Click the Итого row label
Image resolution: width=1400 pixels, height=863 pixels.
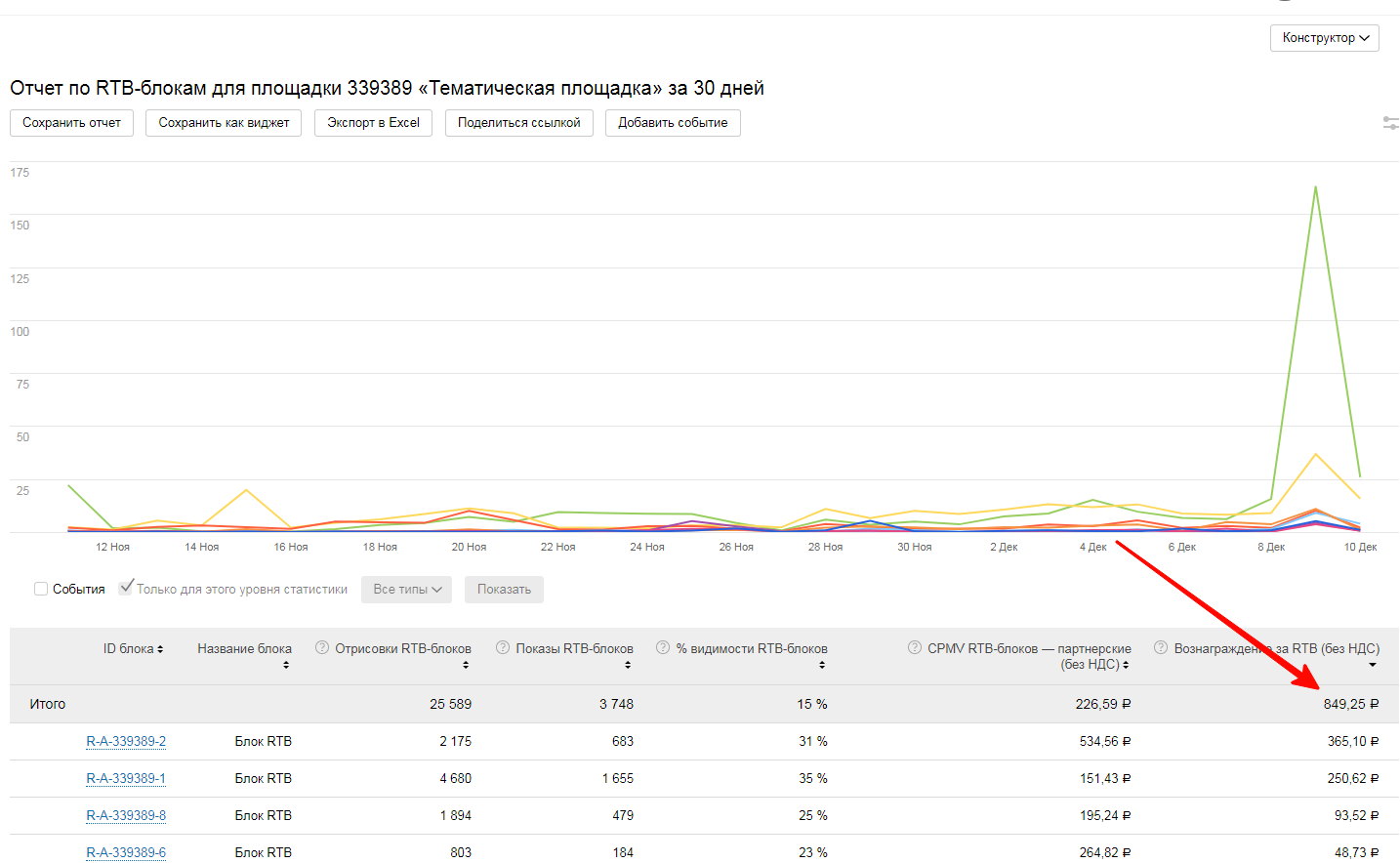coord(48,704)
